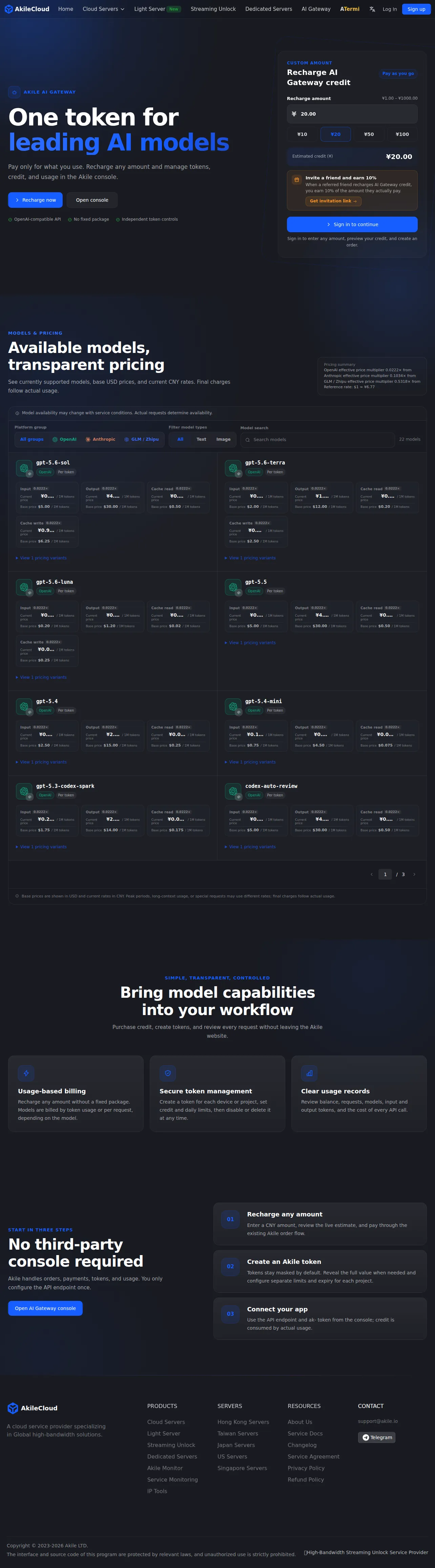Viewport: 435px width, 1568px height.
Task: Filter model types to Image
Action: pyautogui.click(x=223, y=439)
